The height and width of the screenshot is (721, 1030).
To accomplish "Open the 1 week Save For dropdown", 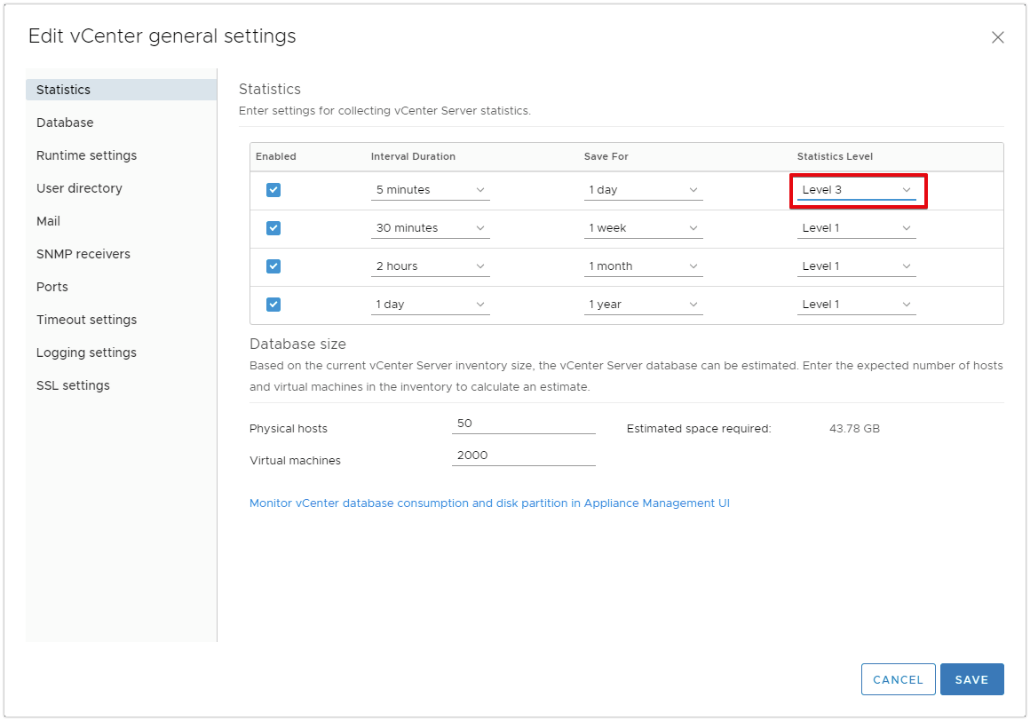I will click(x=643, y=228).
